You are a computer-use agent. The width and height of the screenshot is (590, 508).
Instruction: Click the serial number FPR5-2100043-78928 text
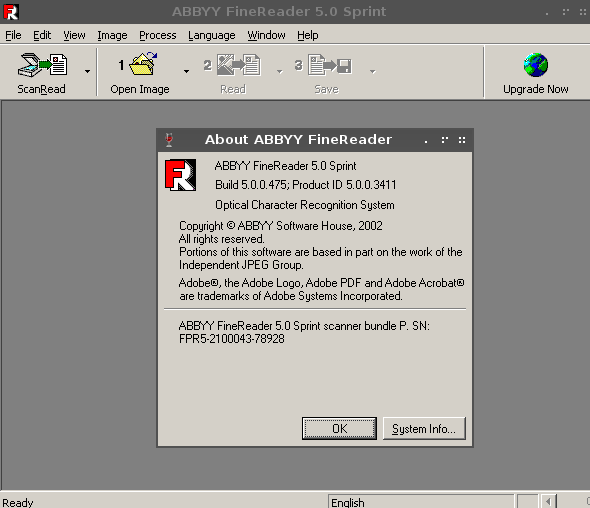pyautogui.click(x=232, y=339)
